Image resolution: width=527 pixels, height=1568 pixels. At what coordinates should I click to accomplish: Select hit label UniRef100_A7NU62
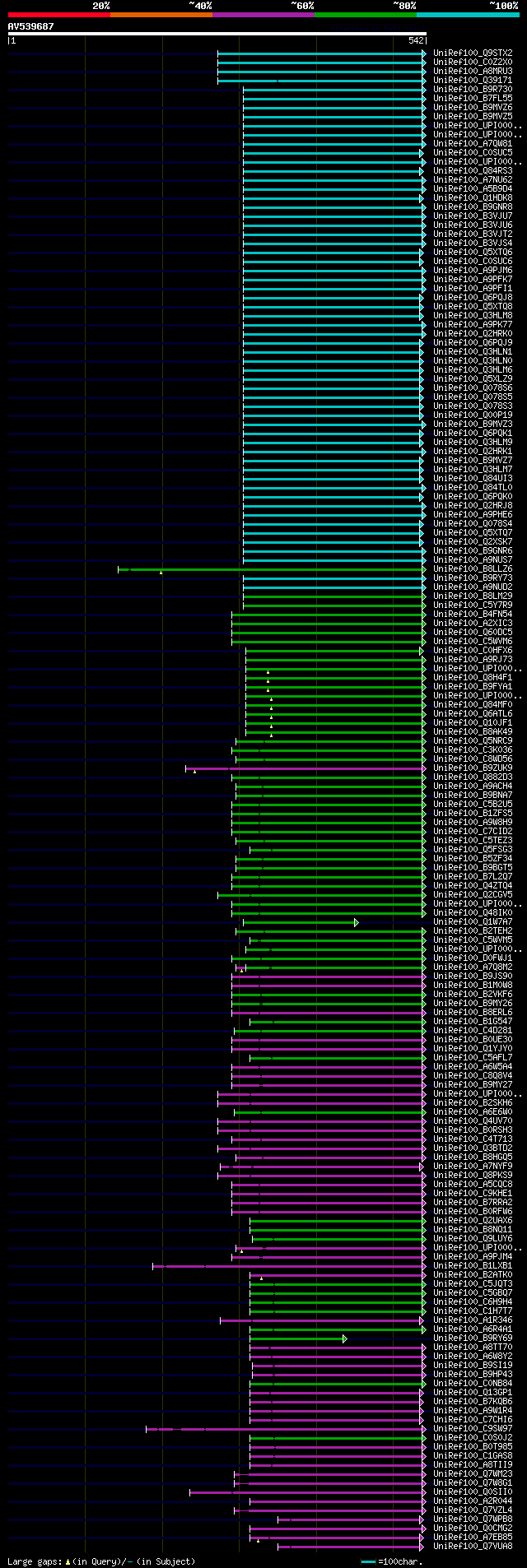coord(473,180)
